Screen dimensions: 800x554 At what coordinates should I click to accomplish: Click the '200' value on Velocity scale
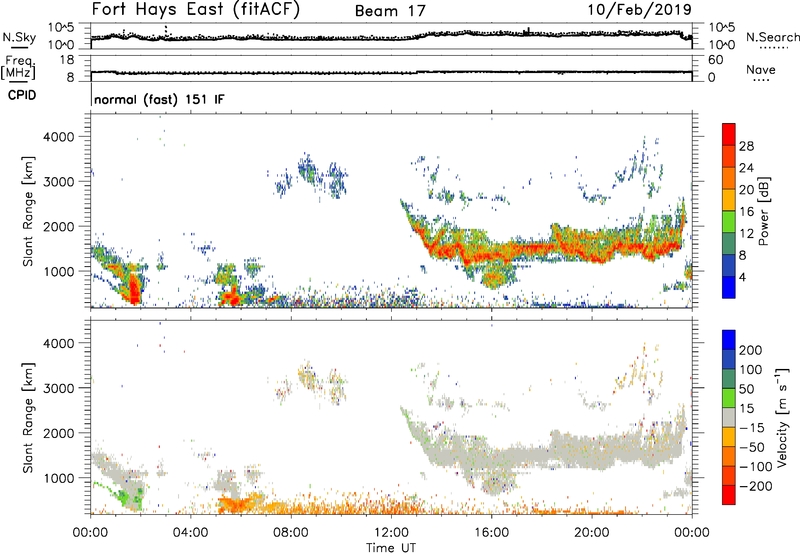tap(751, 350)
